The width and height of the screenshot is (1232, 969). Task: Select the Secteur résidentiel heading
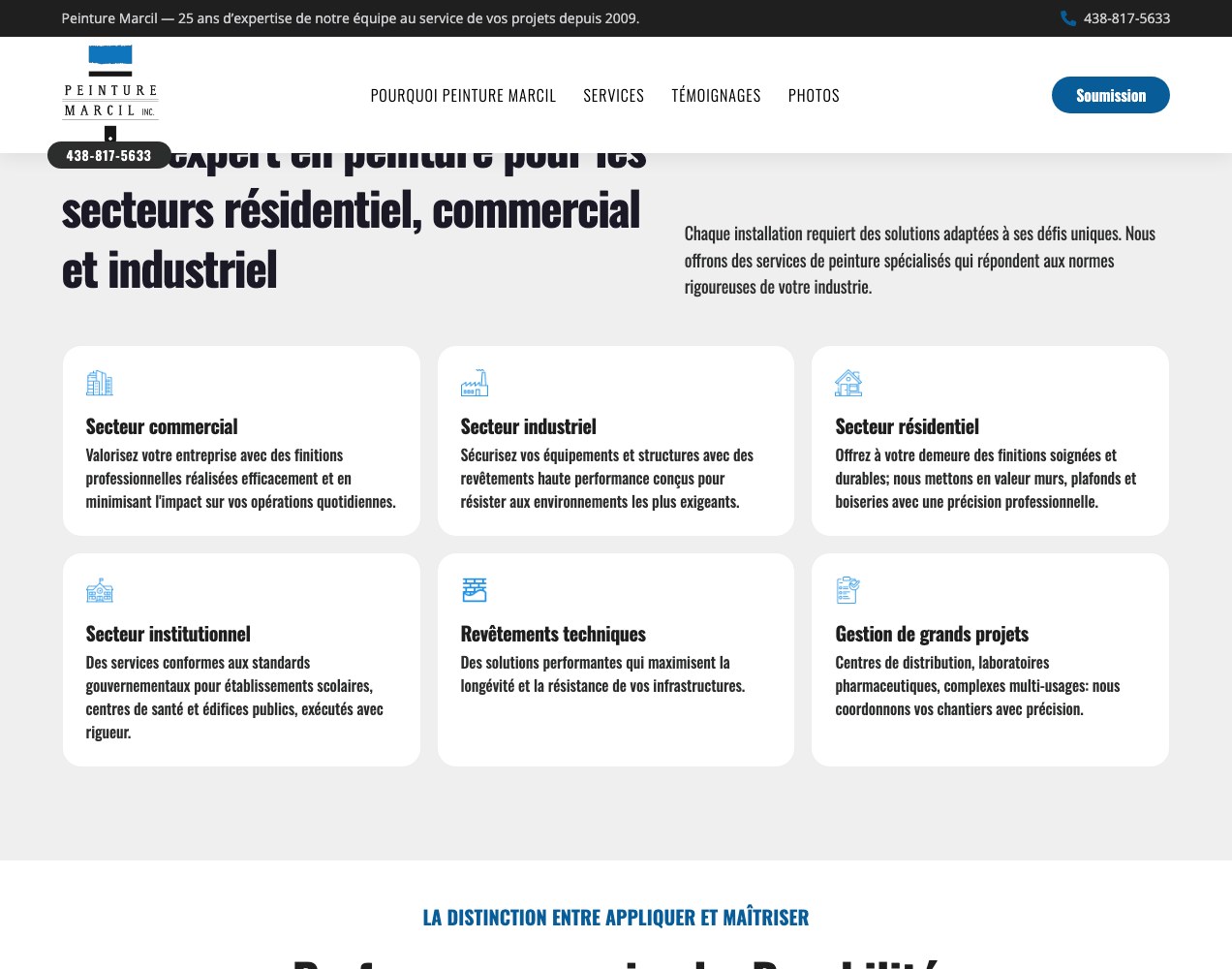[908, 426]
